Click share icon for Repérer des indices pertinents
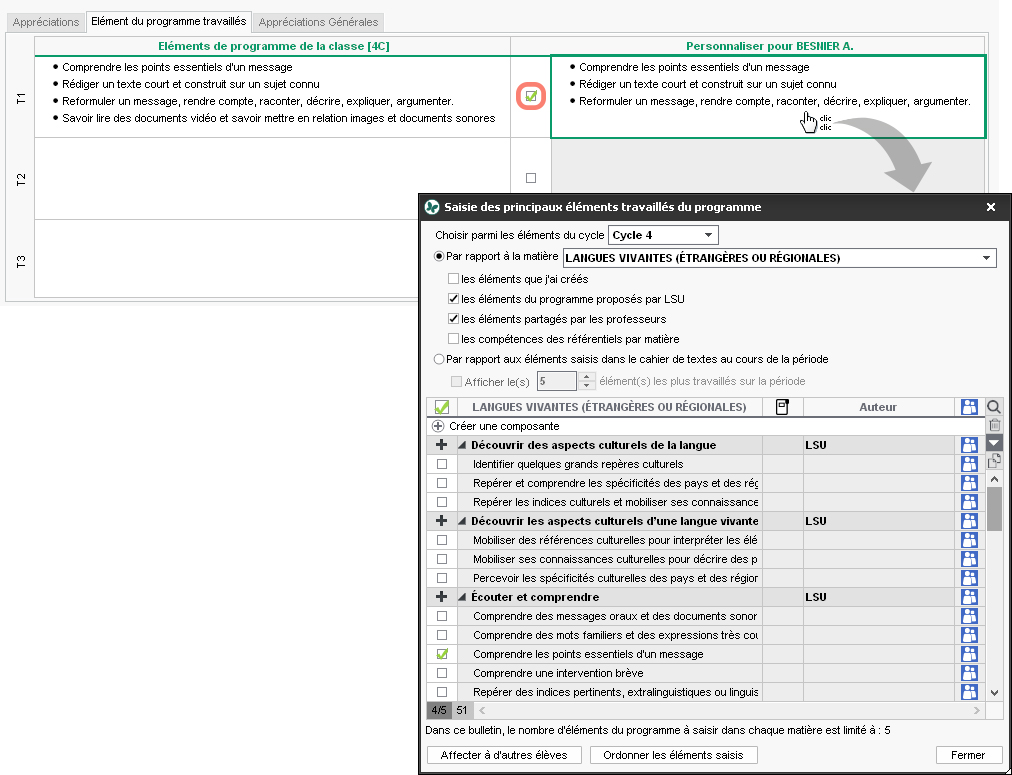 [x=969, y=692]
